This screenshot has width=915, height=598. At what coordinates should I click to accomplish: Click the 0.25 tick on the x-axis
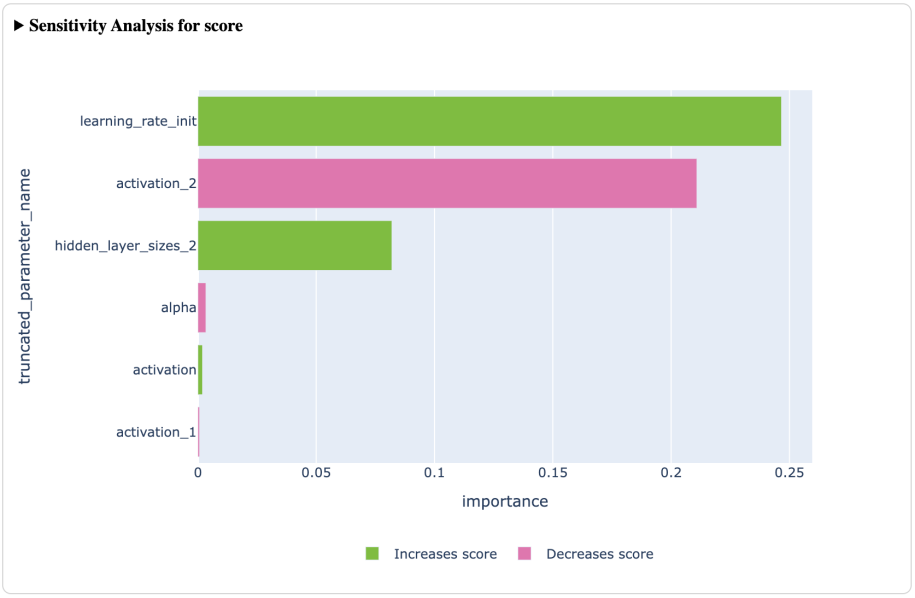789,472
